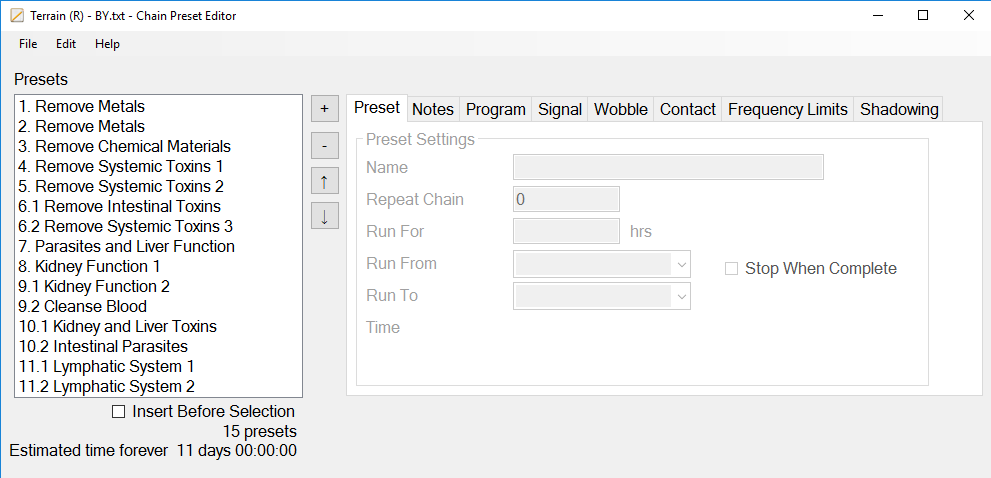The width and height of the screenshot is (991, 478).
Task: Move preset up with the up arrow
Action: click(324, 181)
